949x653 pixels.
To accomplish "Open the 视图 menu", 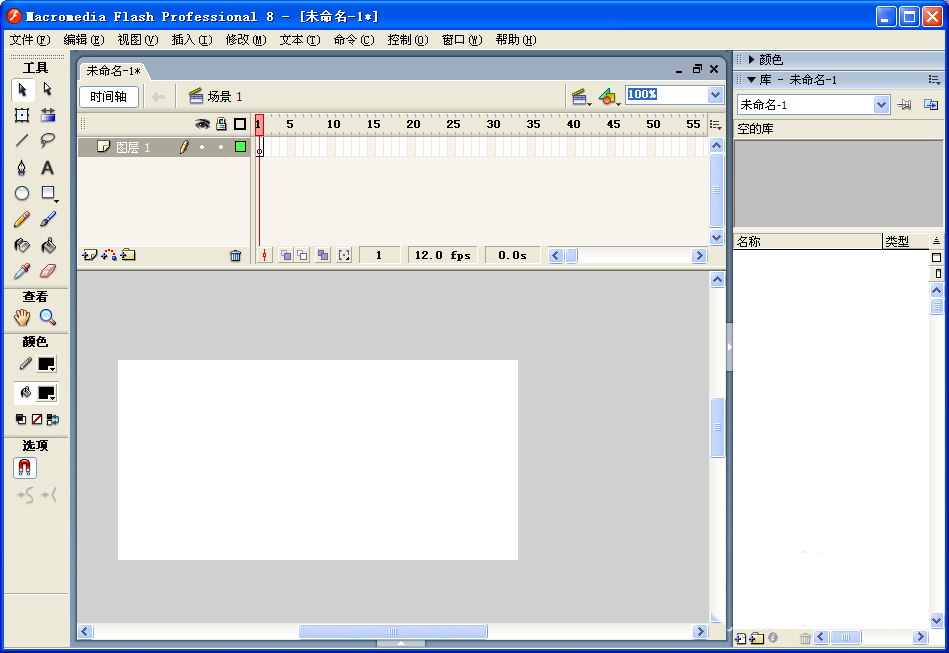I will click(138, 40).
